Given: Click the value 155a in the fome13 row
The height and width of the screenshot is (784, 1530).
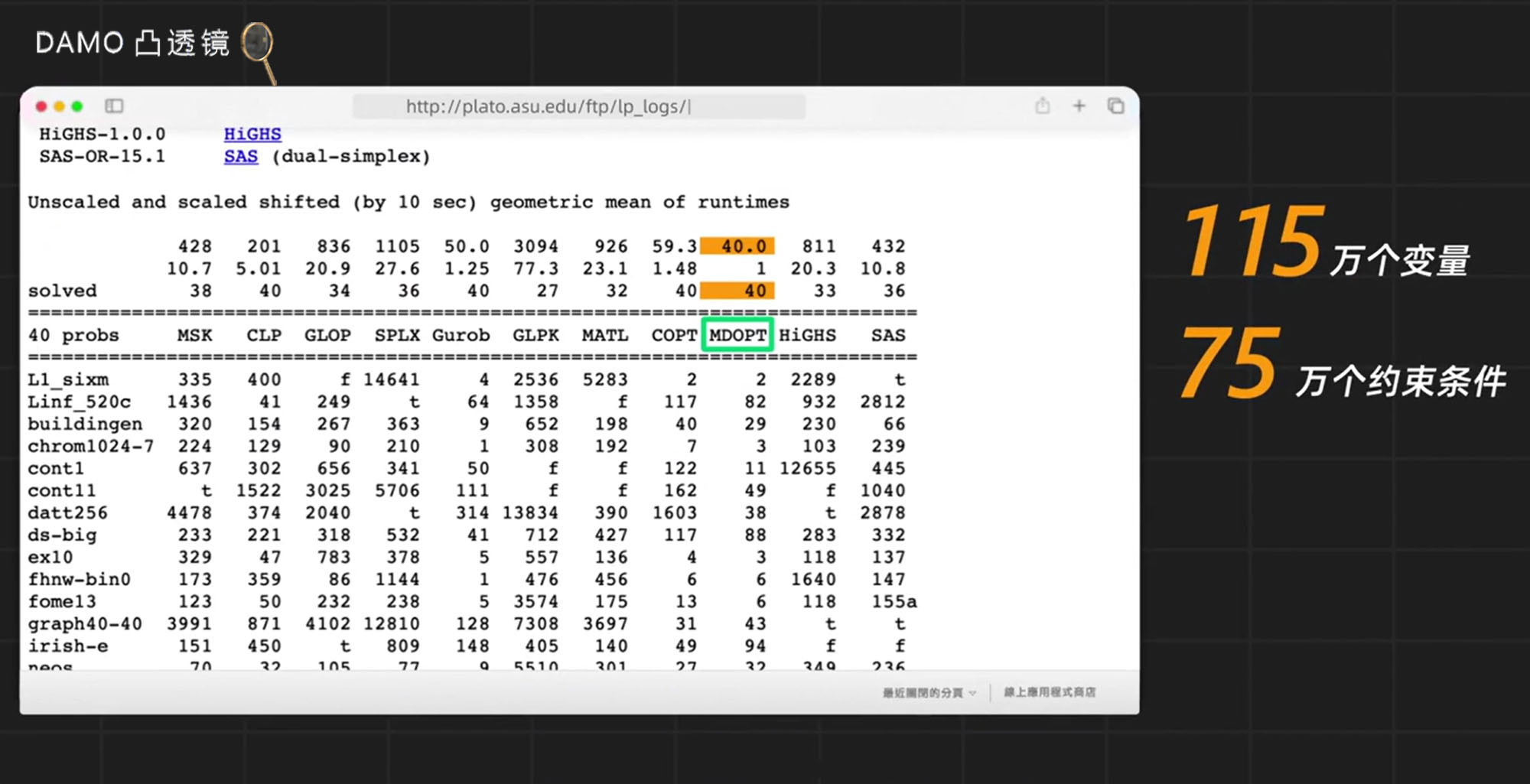Looking at the screenshot, I should point(894,601).
